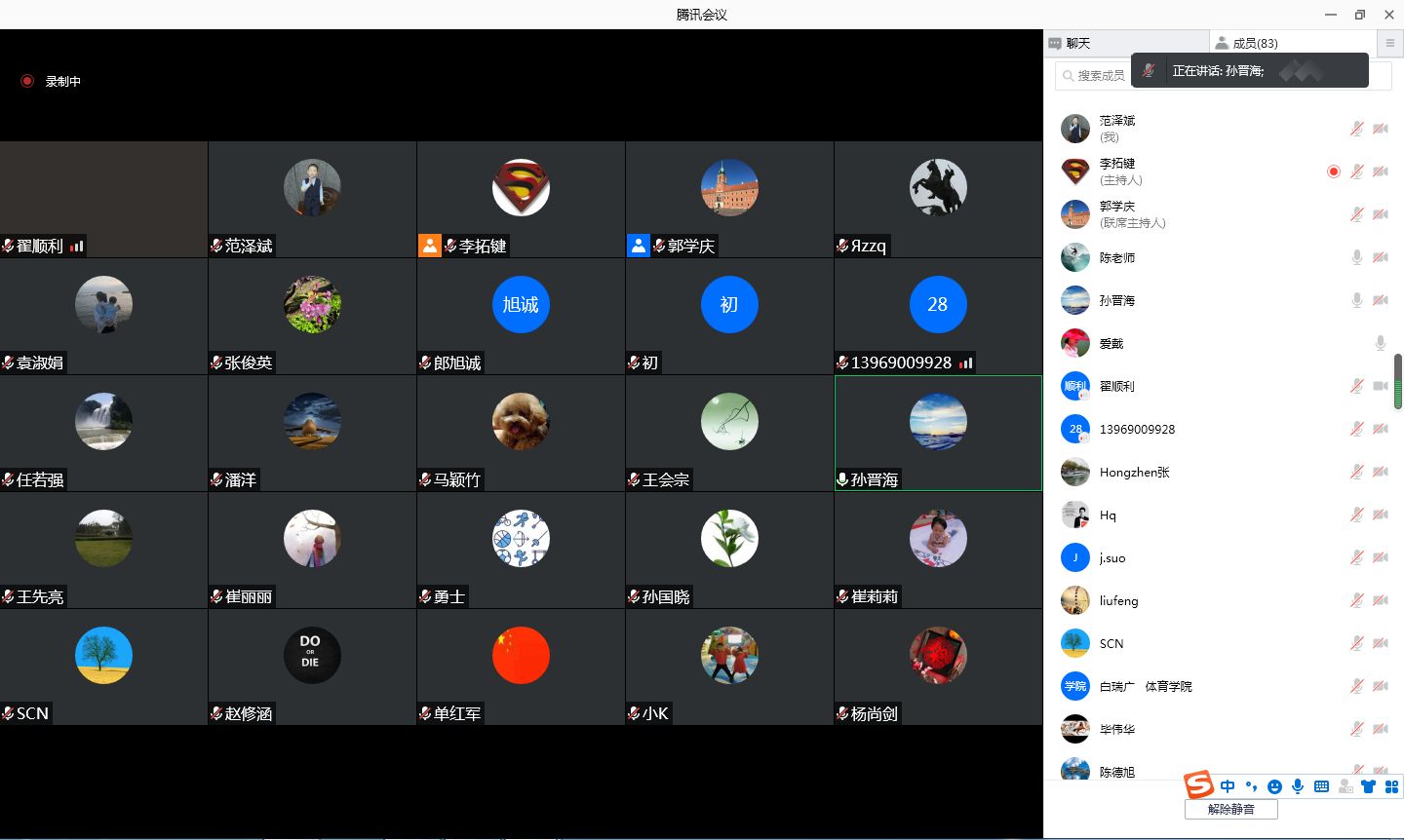This screenshot has height=840, width=1404.
Task: Toggle Sogou Chinese/English input mode
Action: (x=1228, y=786)
